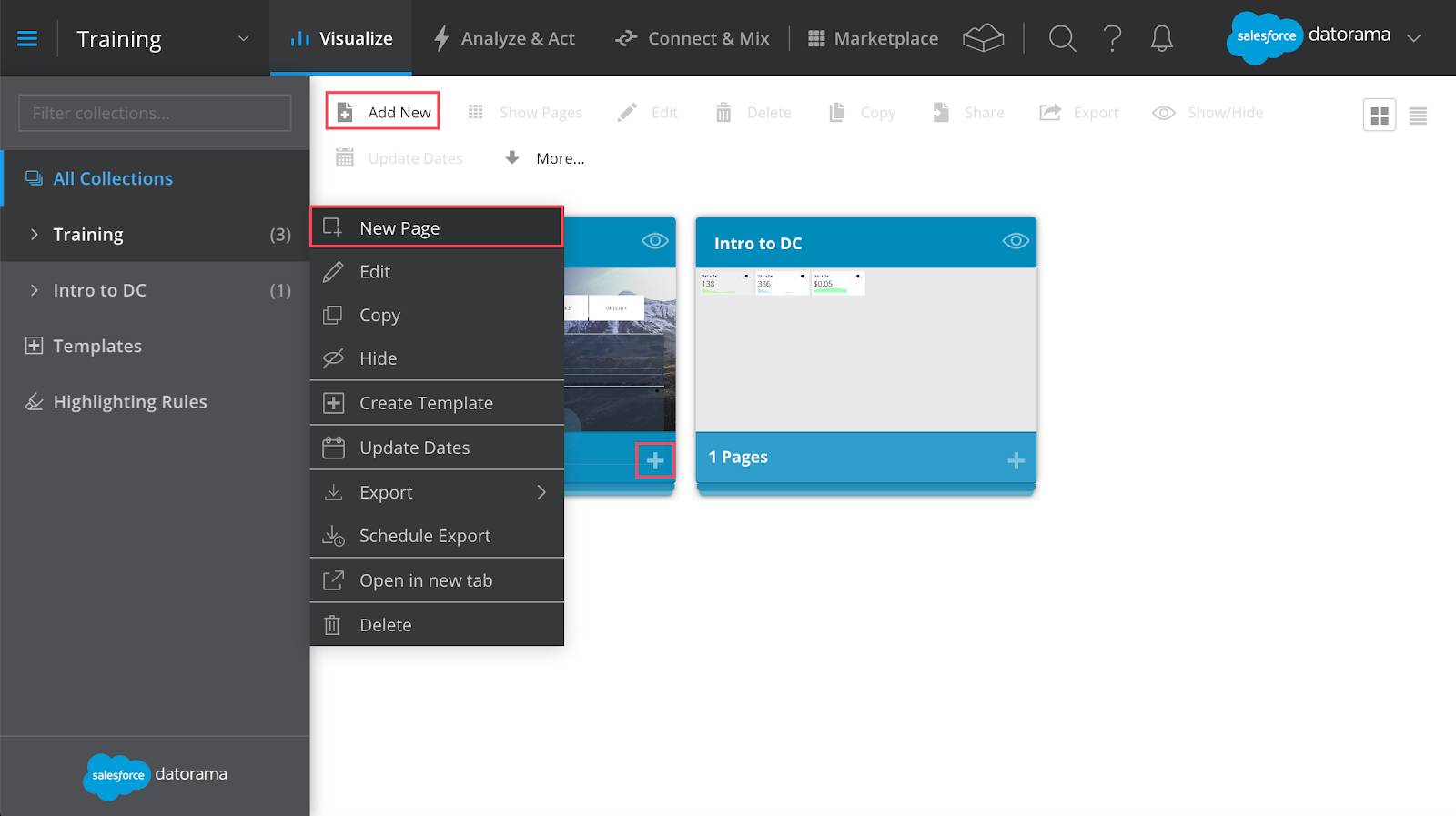The width and height of the screenshot is (1456, 816).
Task: Choose Copy in context menu
Action: point(437,315)
